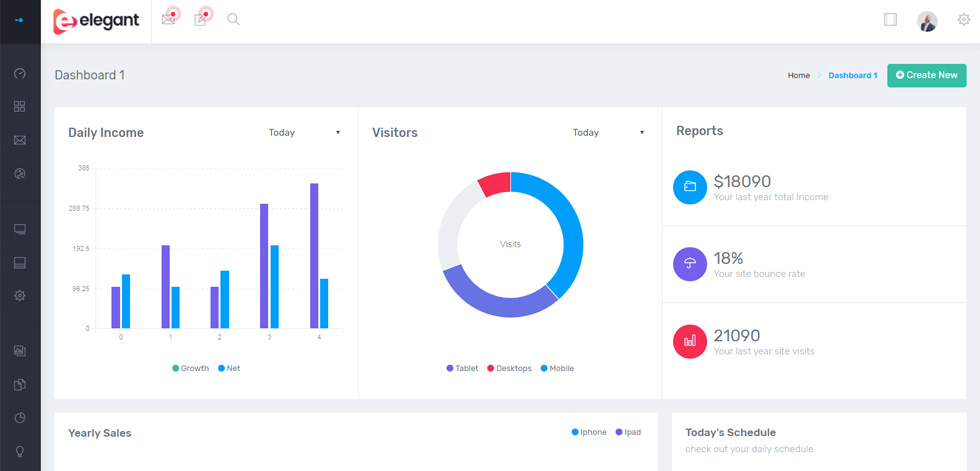Open the envelope inbox icon in the sidebar
Viewport: 980px width, 471px height.
click(x=19, y=140)
